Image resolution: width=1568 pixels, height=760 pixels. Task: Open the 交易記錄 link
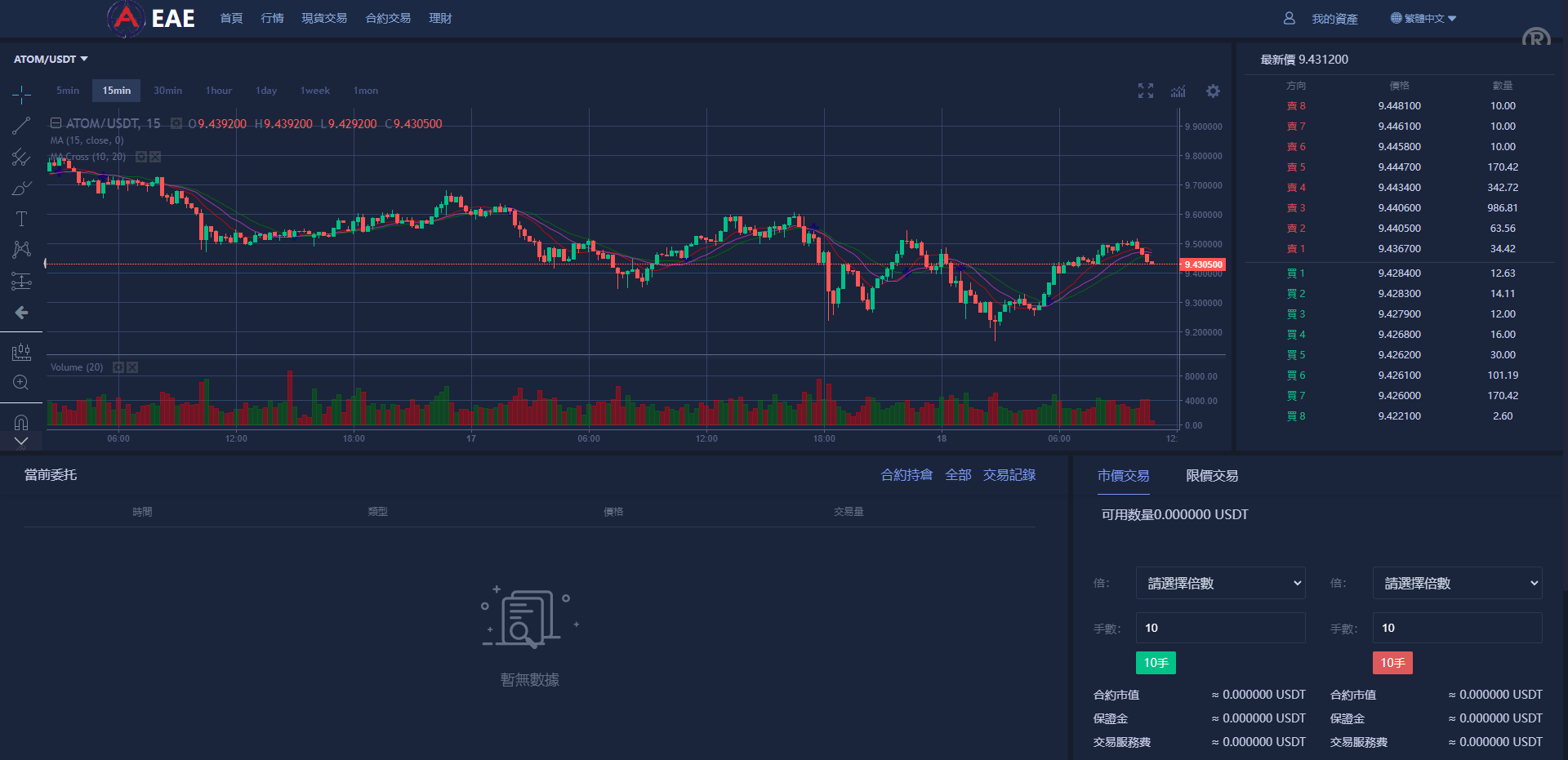tap(1009, 474)
